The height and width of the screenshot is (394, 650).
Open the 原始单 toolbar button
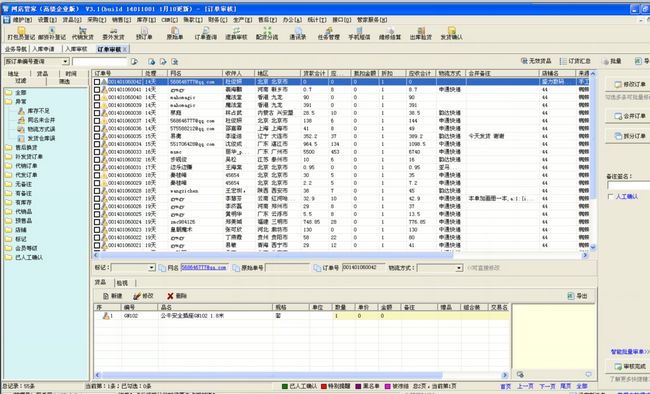[175, 33]
